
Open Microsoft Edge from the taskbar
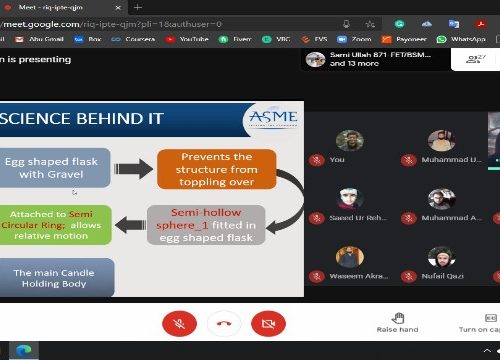(24, 350)
